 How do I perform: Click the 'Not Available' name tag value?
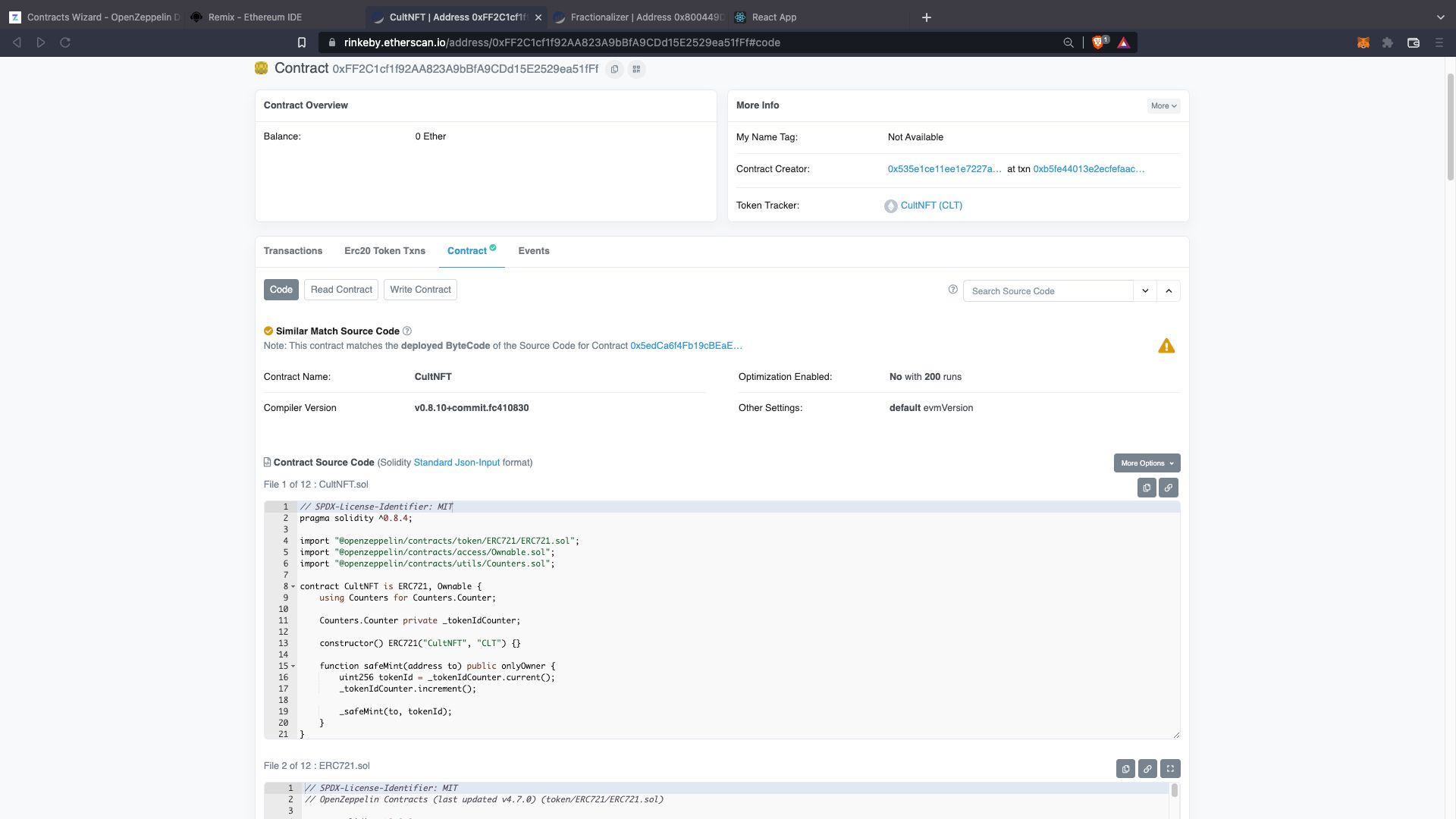915,137
